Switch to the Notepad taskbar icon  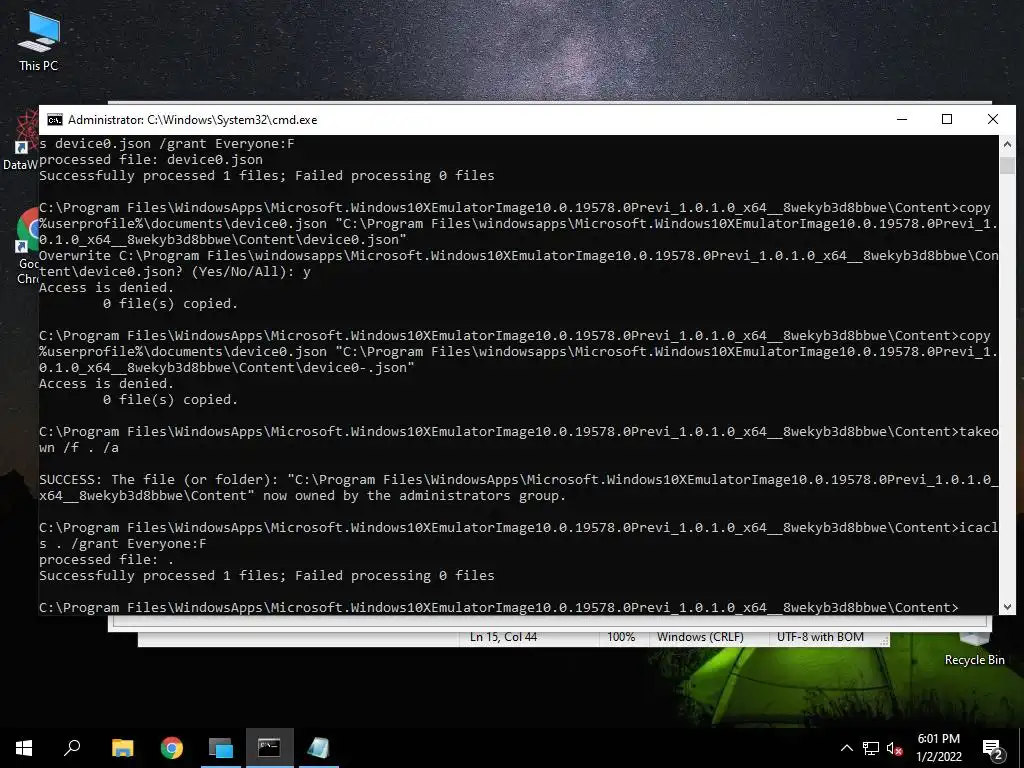click(319, 748)
